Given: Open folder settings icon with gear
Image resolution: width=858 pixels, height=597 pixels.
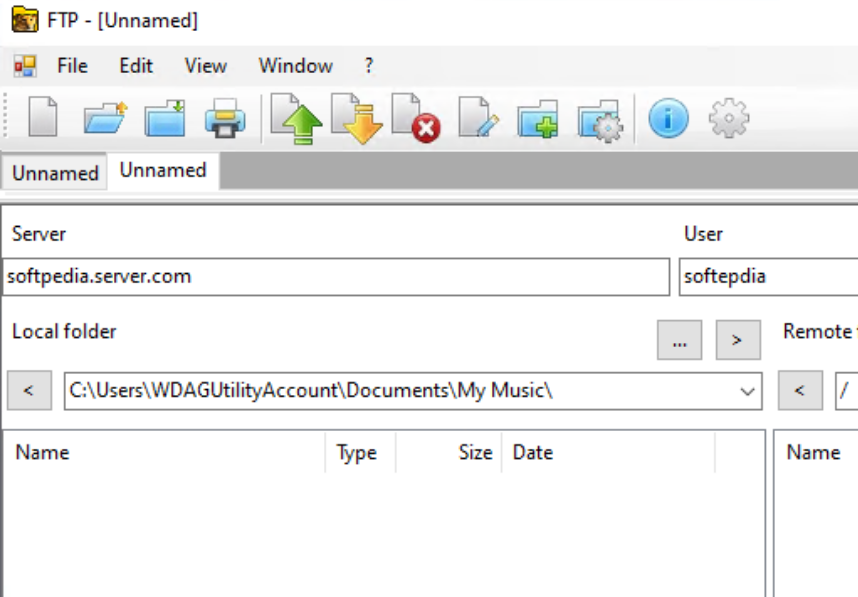Looking at the screenshot, I should [x=600, y=120].
